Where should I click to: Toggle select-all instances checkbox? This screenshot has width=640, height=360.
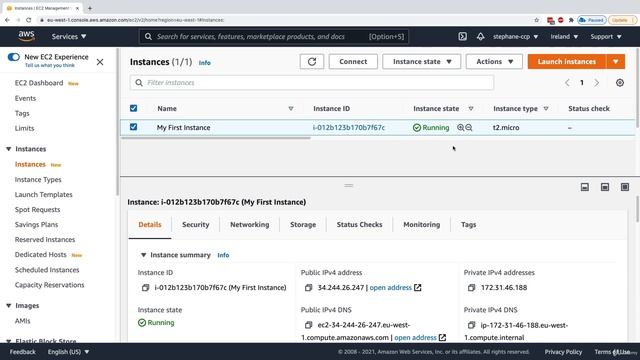coord(133,108)
